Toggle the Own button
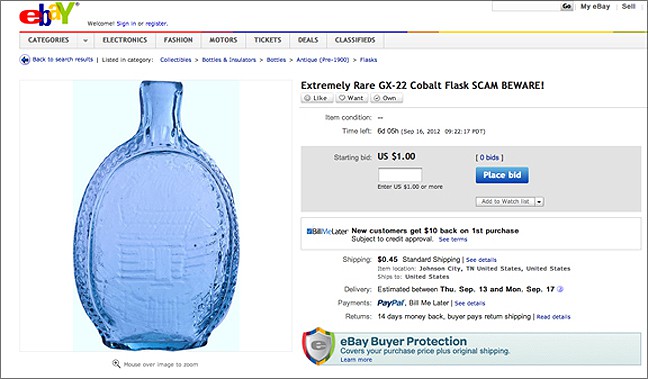The image size is (648, 379). [386, 98]
